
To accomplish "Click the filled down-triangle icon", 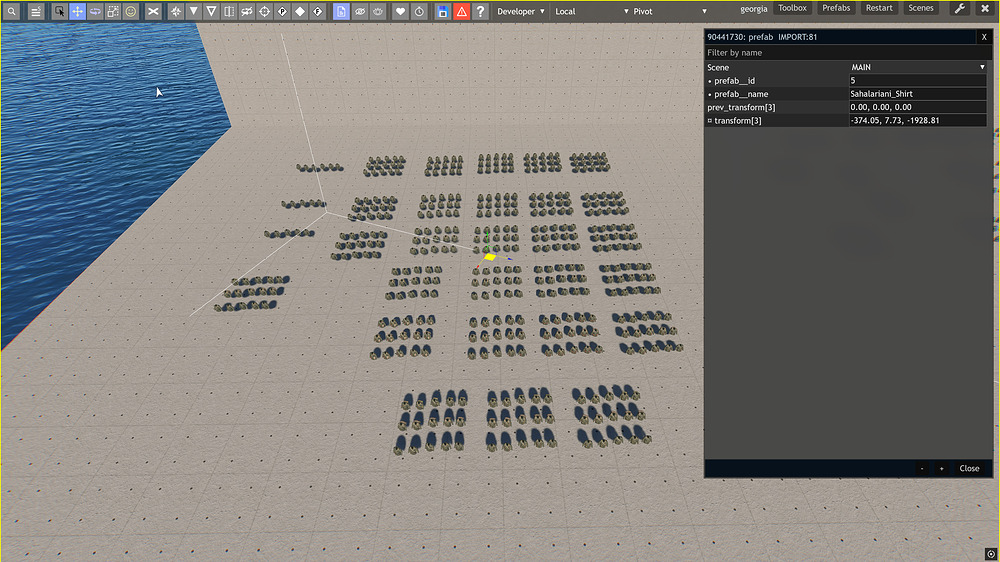I will click(193, 11).
